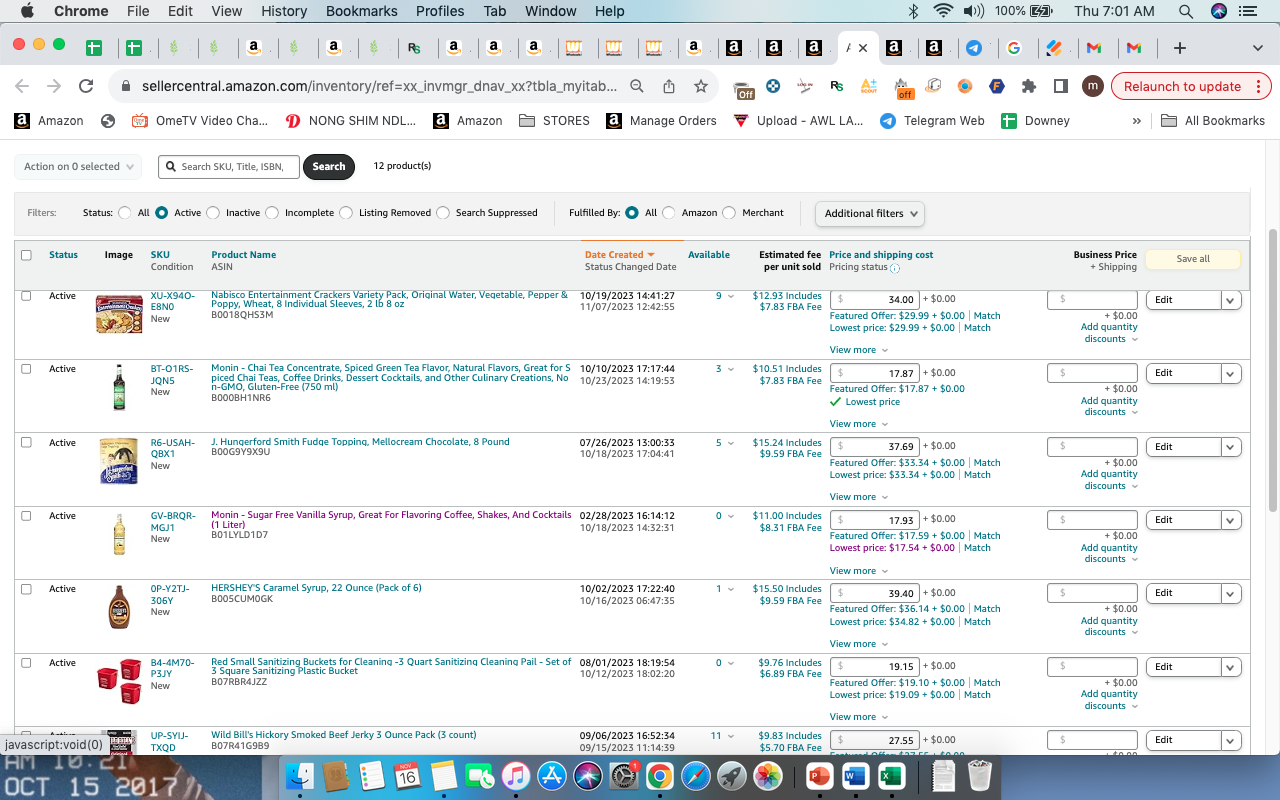Launch Finder from the Dock
This screenshot has width=1280, height=800.
click(x=300, y=776)
